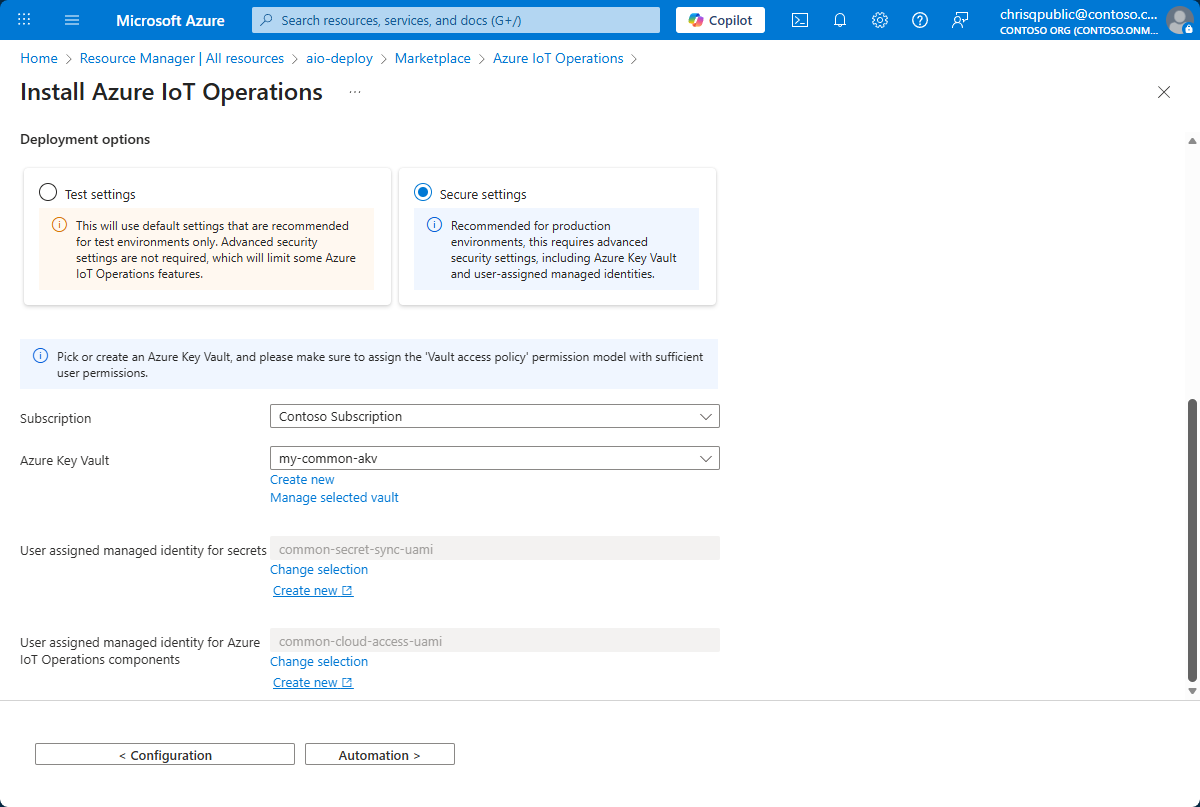Expand the Subscription dropdown
This screenshot has height=807, width=1200.
(494, 416)
